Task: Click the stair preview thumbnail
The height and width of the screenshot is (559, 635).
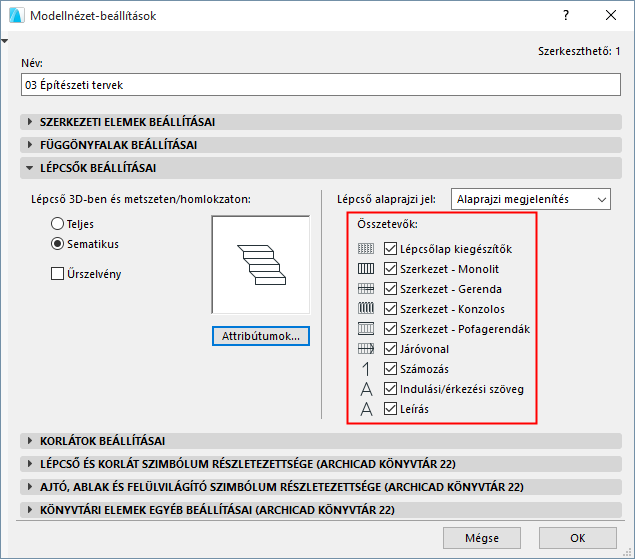Action: [x=261, y=265]
